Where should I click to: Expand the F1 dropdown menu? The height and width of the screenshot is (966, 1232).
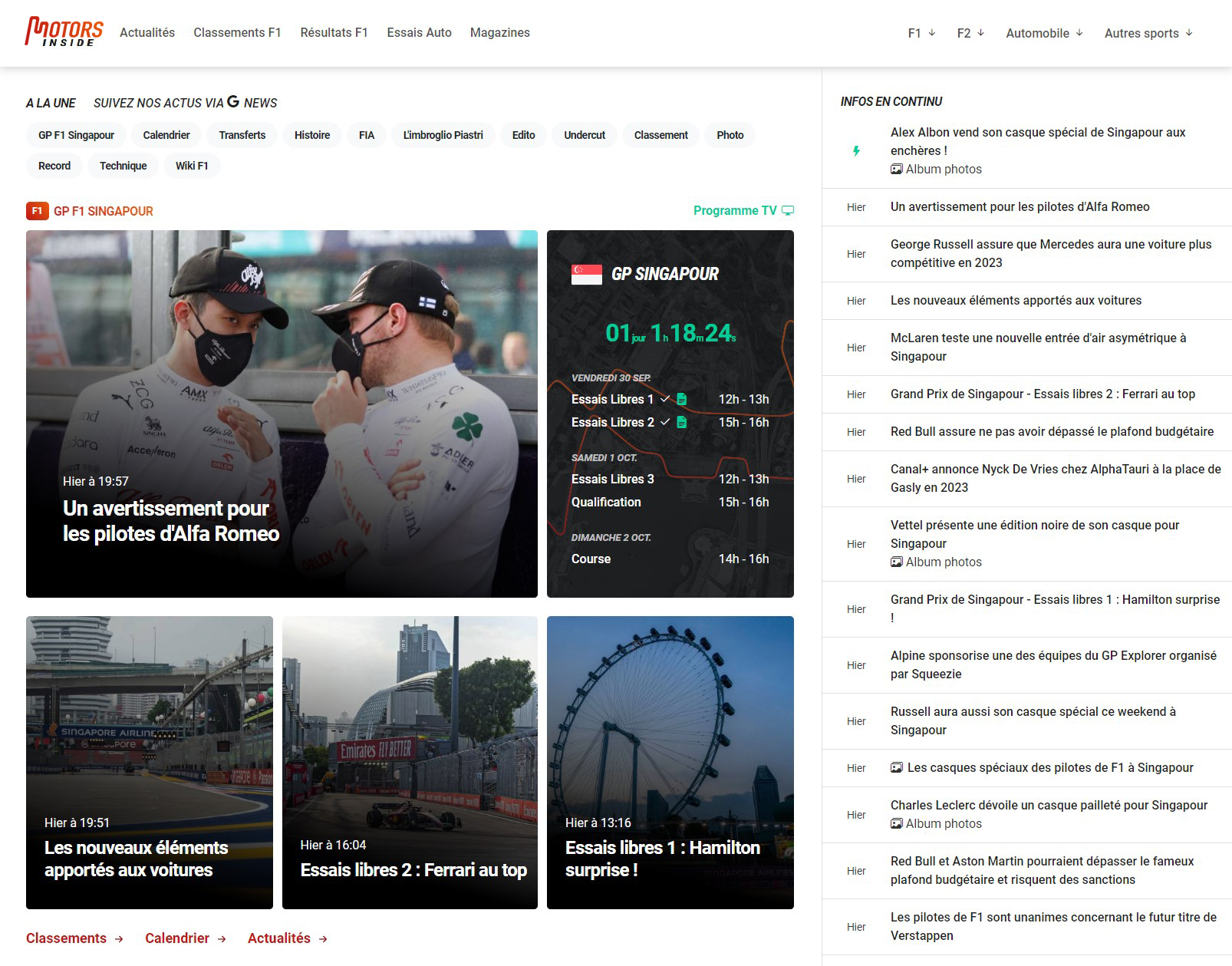coord(921,33)
